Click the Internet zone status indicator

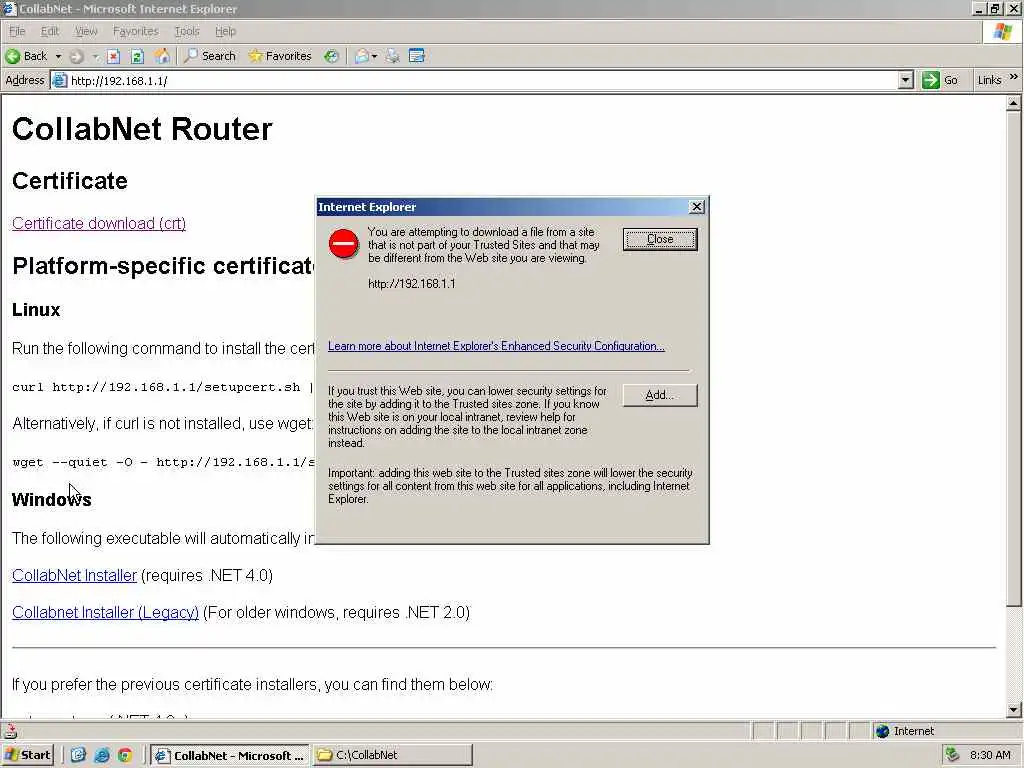click(905, 731)
